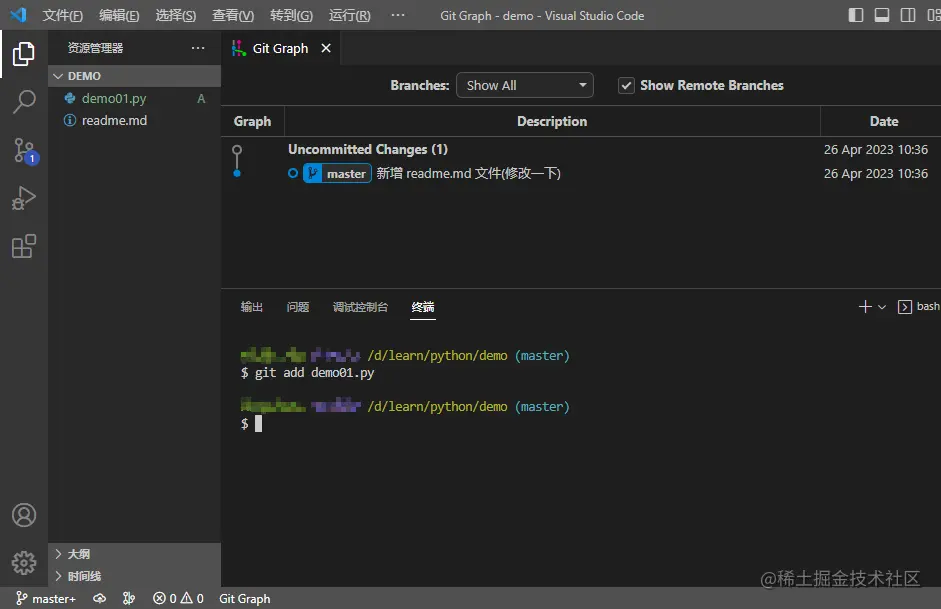Click the Git Graph status bar button
This screenshot has width=941, height=609.
click(244, 599)
